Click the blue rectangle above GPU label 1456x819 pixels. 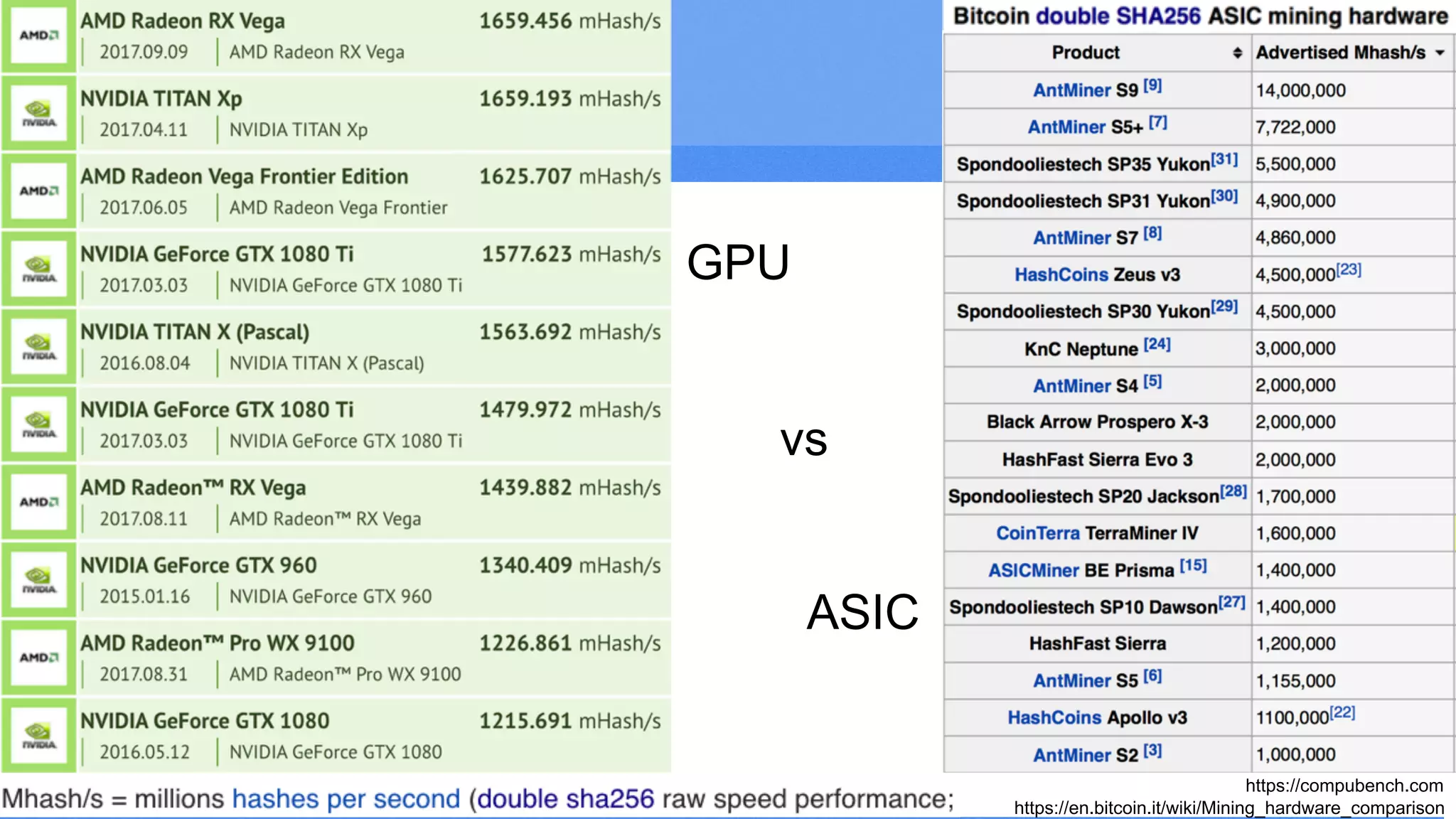(806, 91)
